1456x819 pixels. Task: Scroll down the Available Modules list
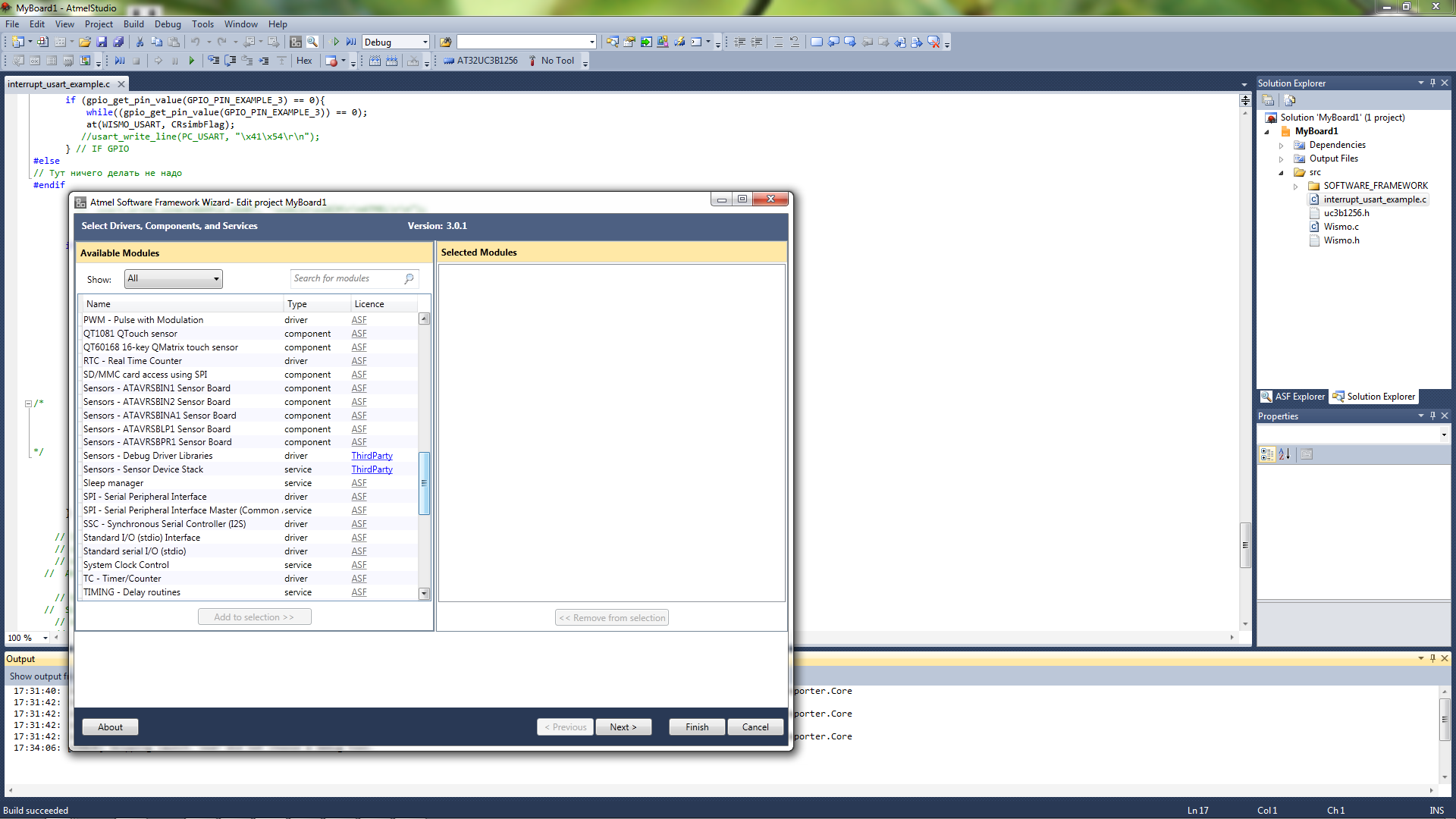coord(424,592)
